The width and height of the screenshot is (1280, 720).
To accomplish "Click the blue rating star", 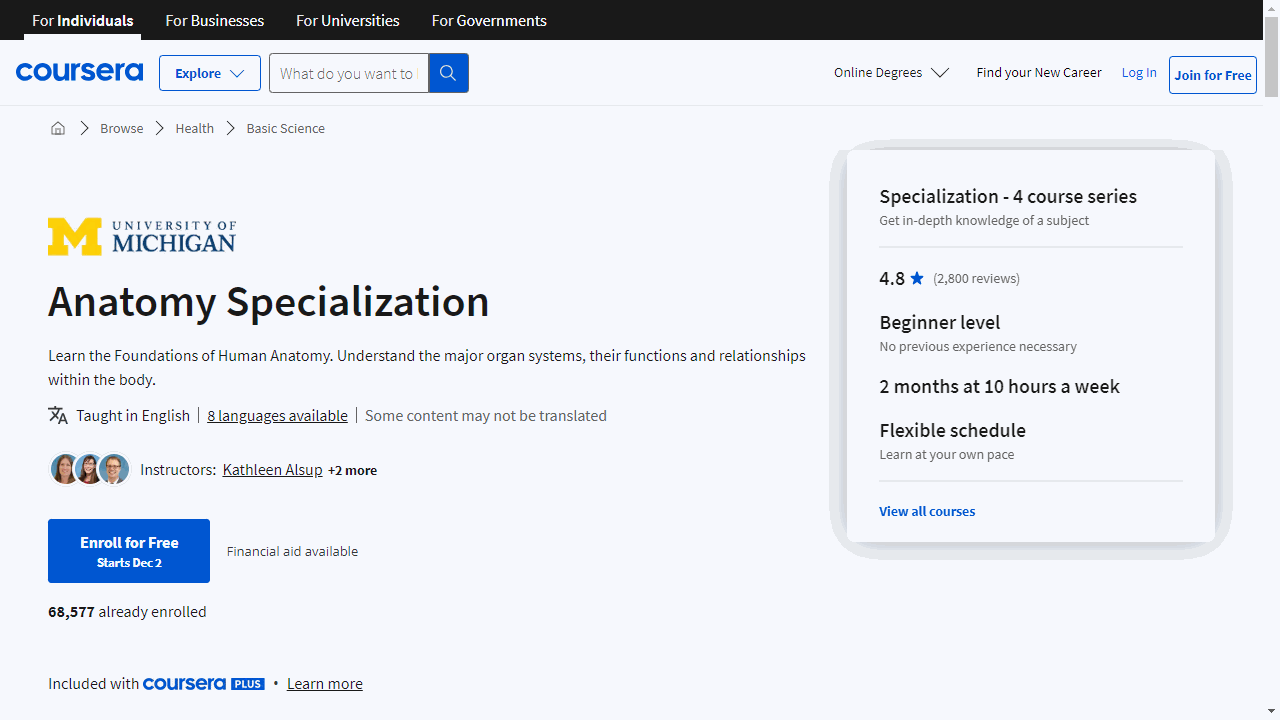I will pos(917,278).
